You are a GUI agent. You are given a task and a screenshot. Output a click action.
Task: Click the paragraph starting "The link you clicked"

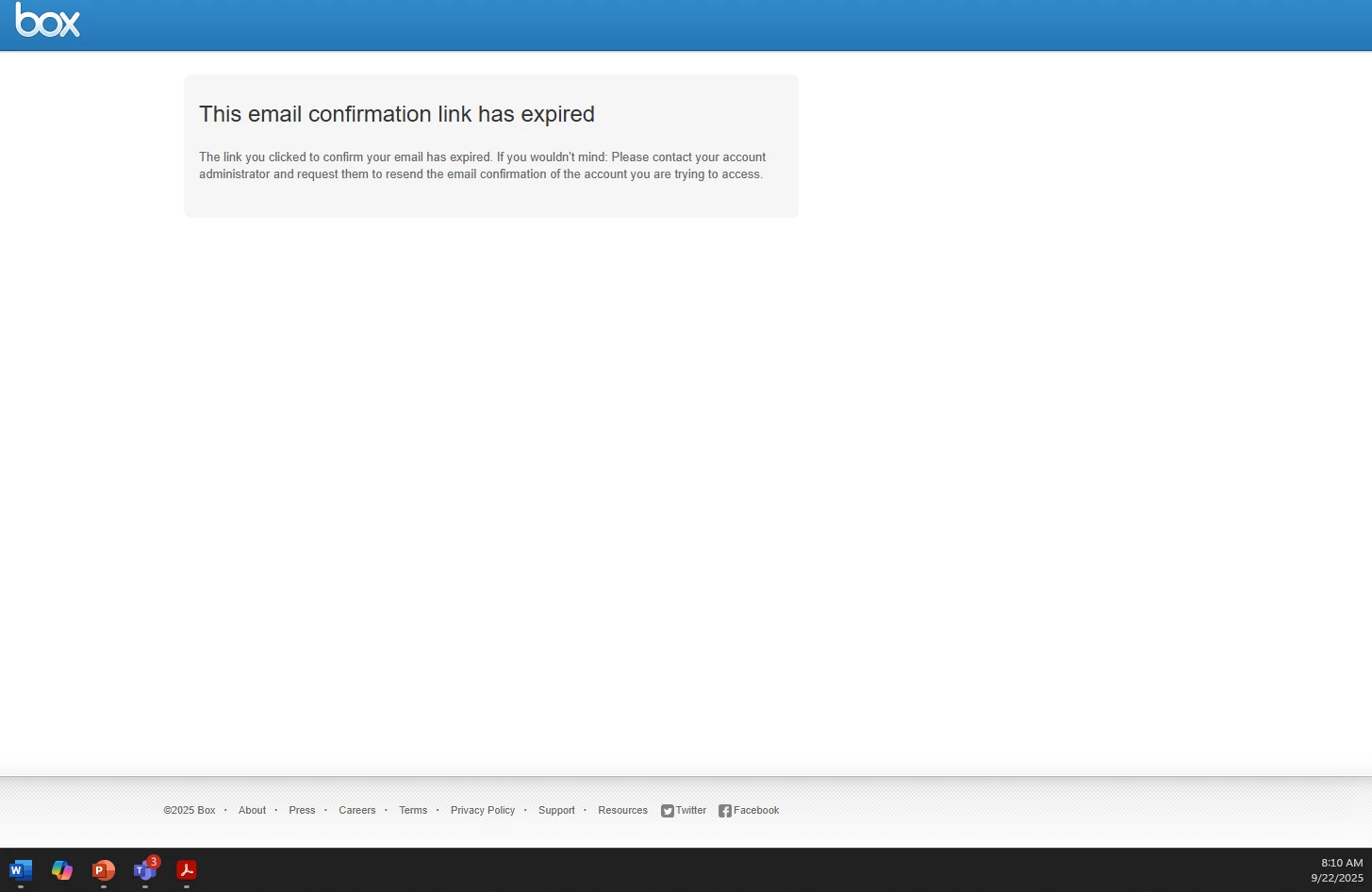[482, 165]
